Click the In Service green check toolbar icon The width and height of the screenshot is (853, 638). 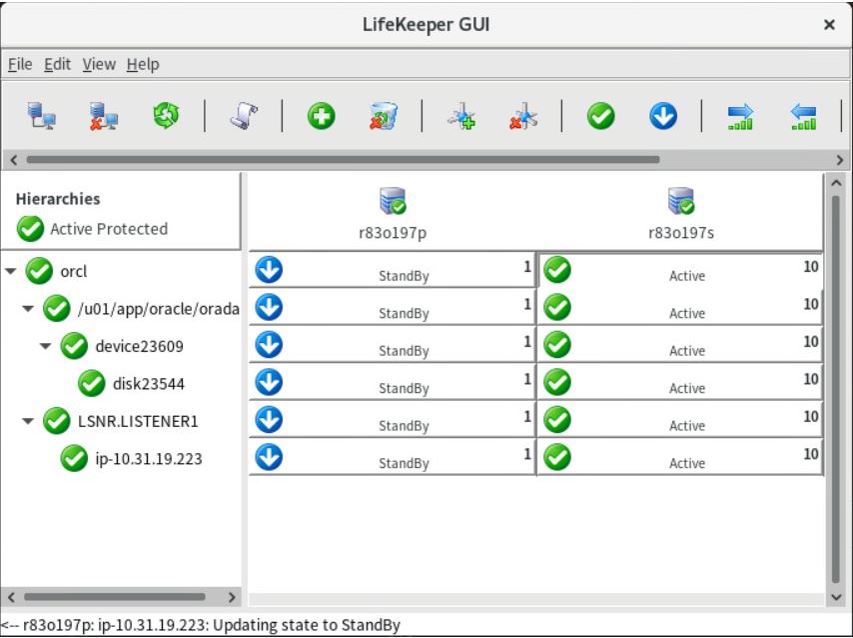click(x=601, y=116)
